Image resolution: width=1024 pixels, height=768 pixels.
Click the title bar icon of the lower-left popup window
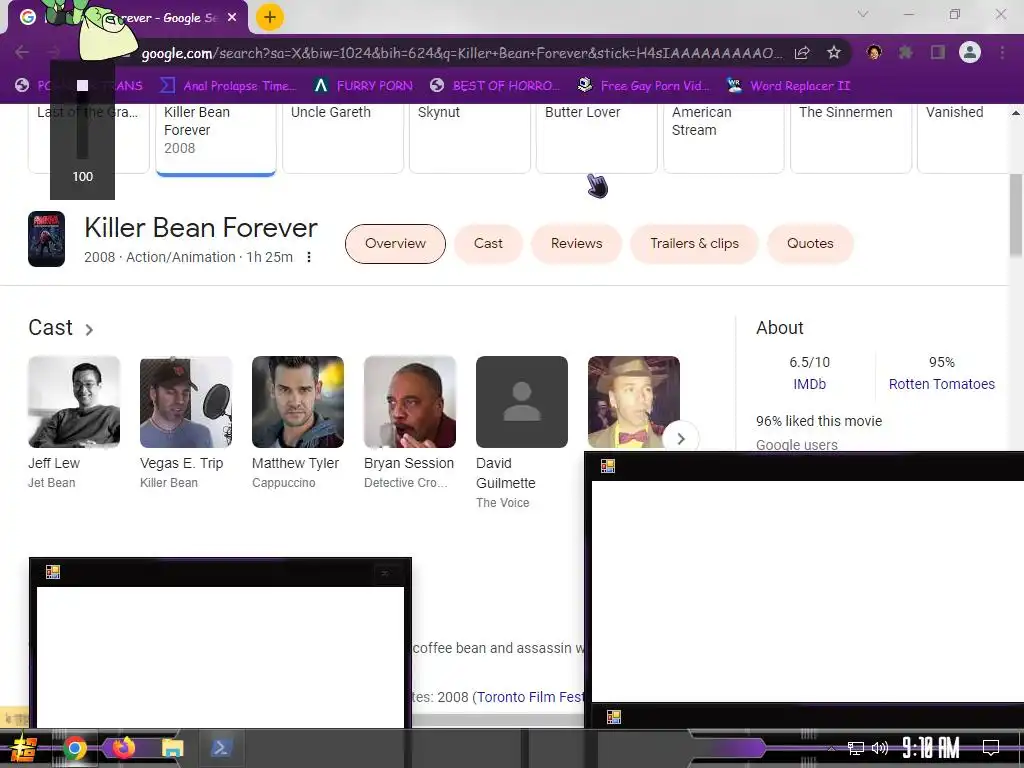[53, 572]
